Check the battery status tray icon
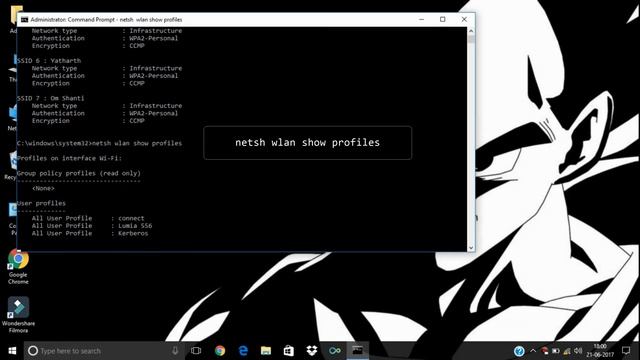Screen dimensions: 640x360 click(556, 351)
